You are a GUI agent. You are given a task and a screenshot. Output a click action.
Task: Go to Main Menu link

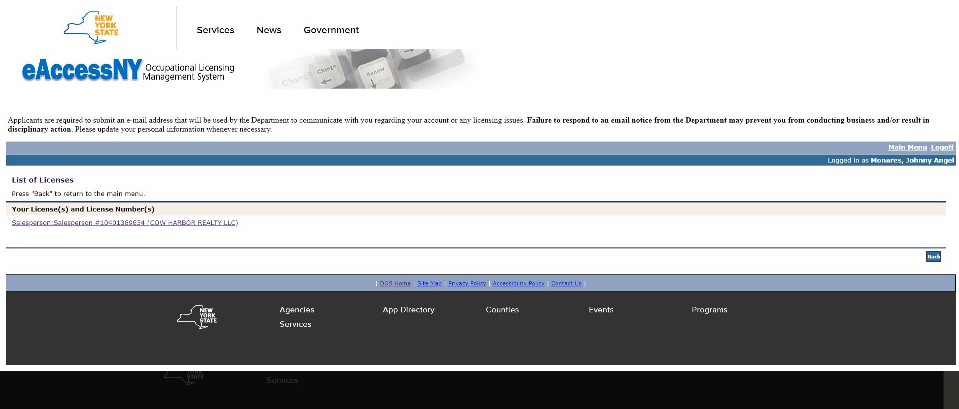(x=907, y=147)
